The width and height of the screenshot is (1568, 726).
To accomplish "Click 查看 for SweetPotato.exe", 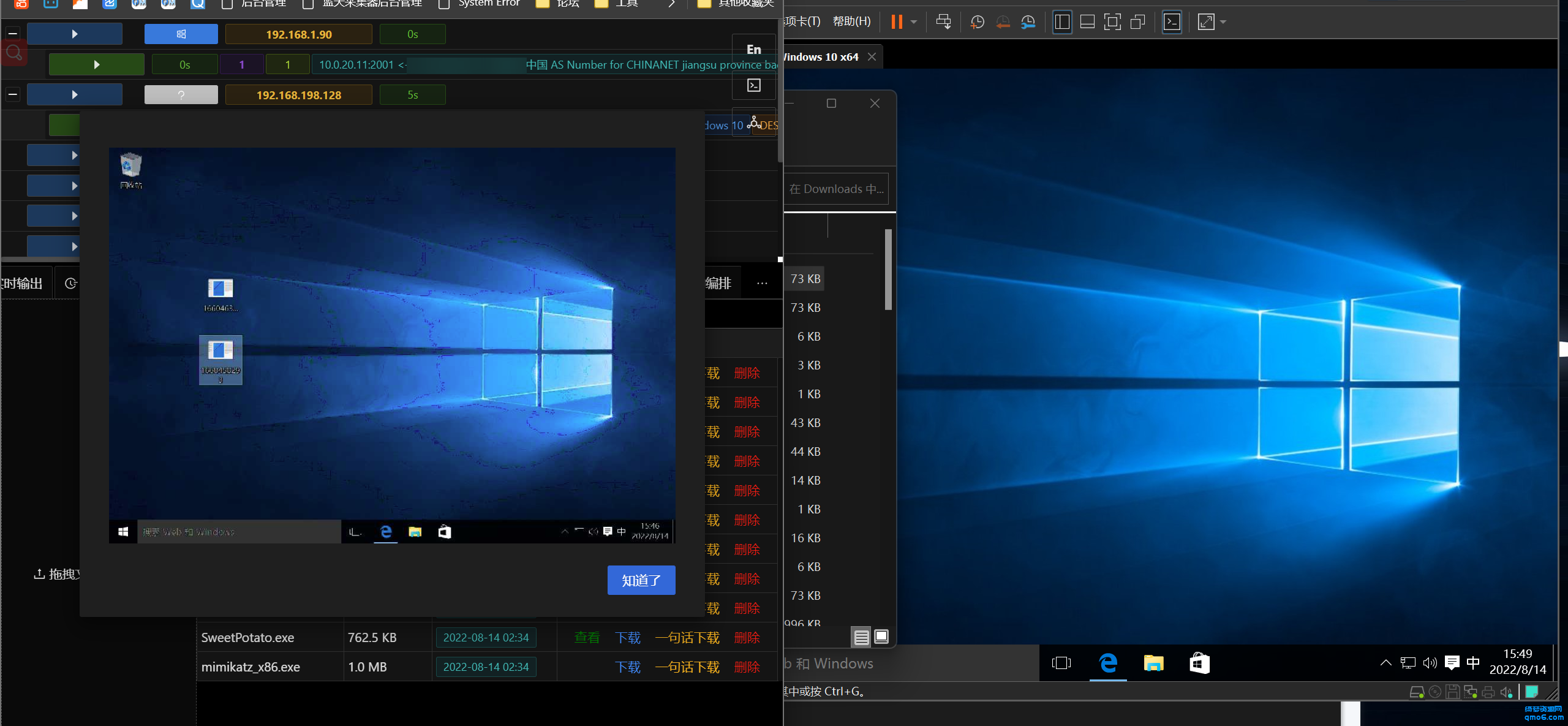I will (587, 637).
